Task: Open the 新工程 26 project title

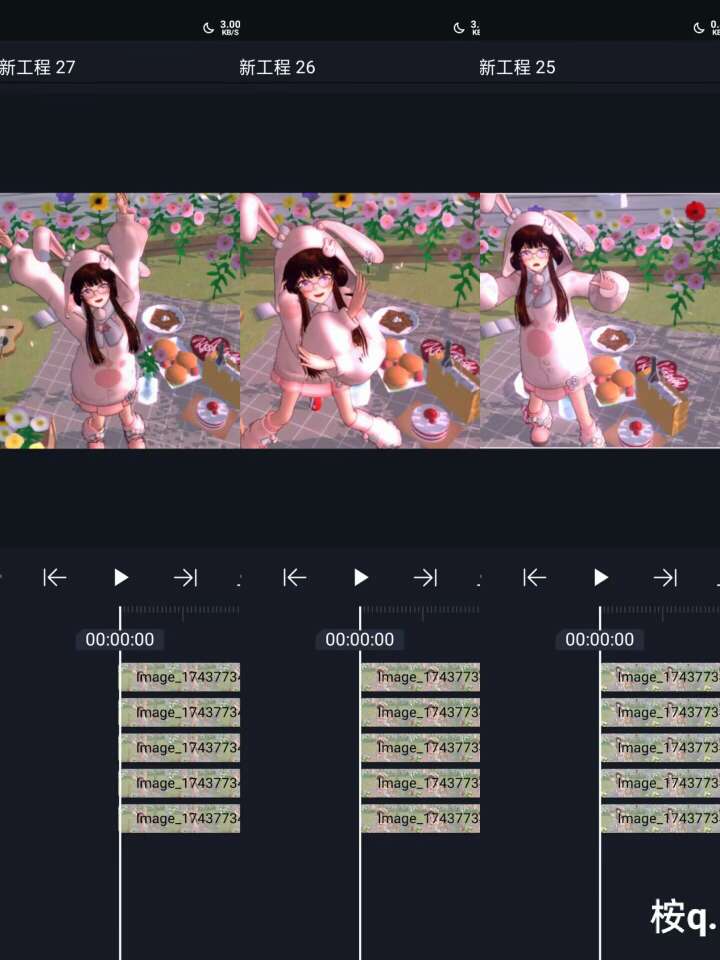Action: pyautogui.click(x=277, y=67)
